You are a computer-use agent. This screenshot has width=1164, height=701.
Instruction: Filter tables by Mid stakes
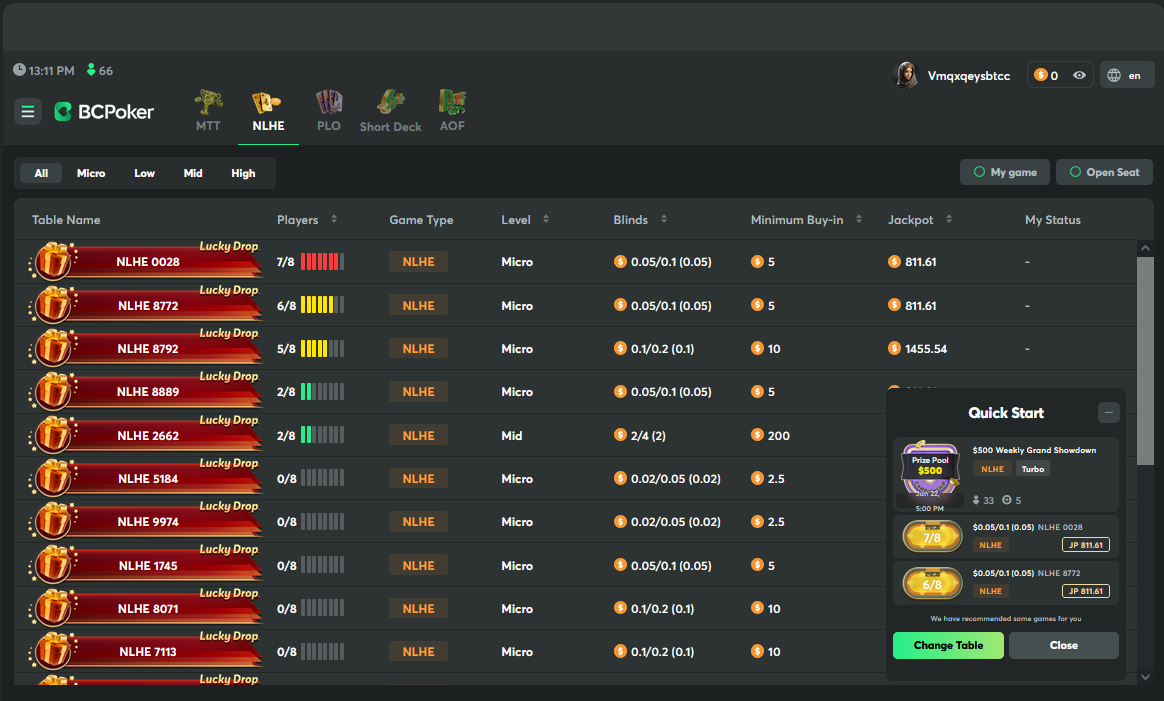click(x=193, y=173)
